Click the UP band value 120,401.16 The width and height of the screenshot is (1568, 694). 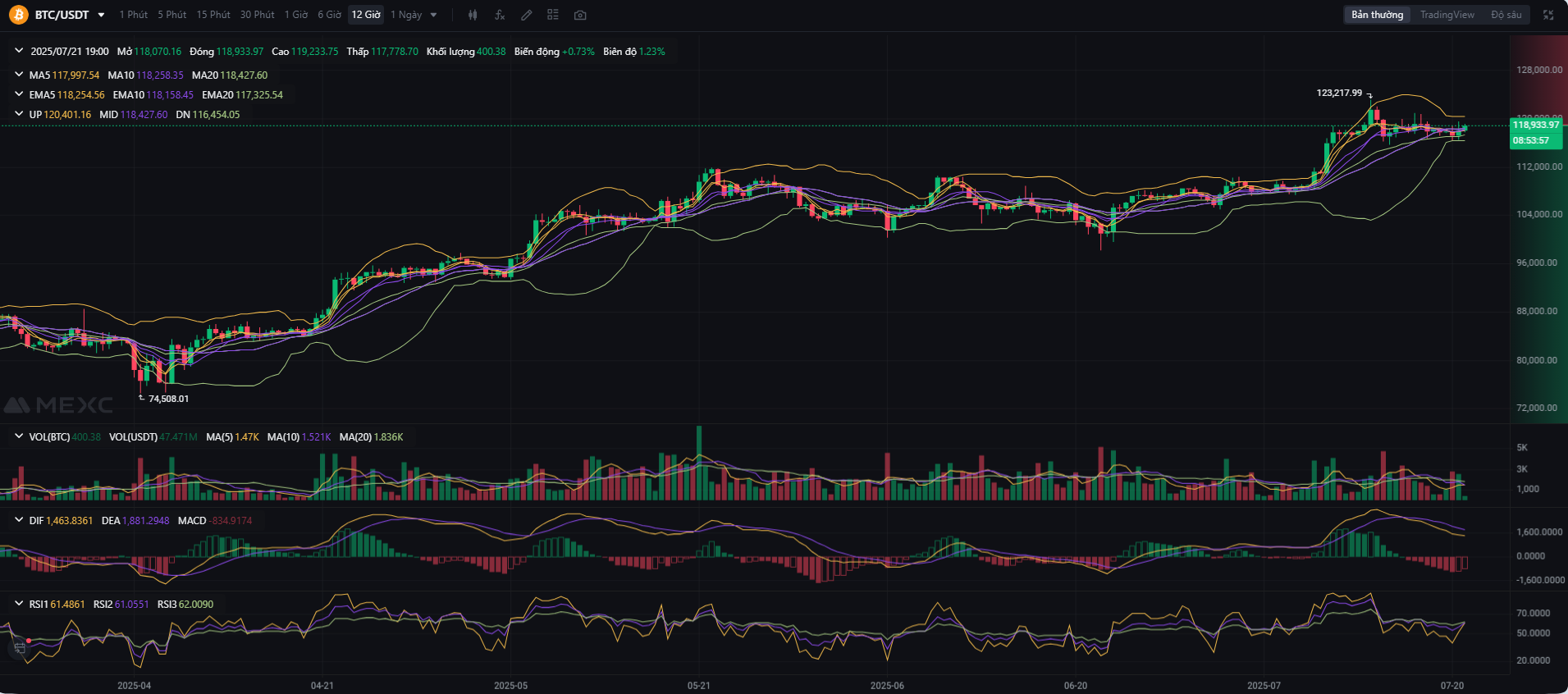tap(67, 114)
